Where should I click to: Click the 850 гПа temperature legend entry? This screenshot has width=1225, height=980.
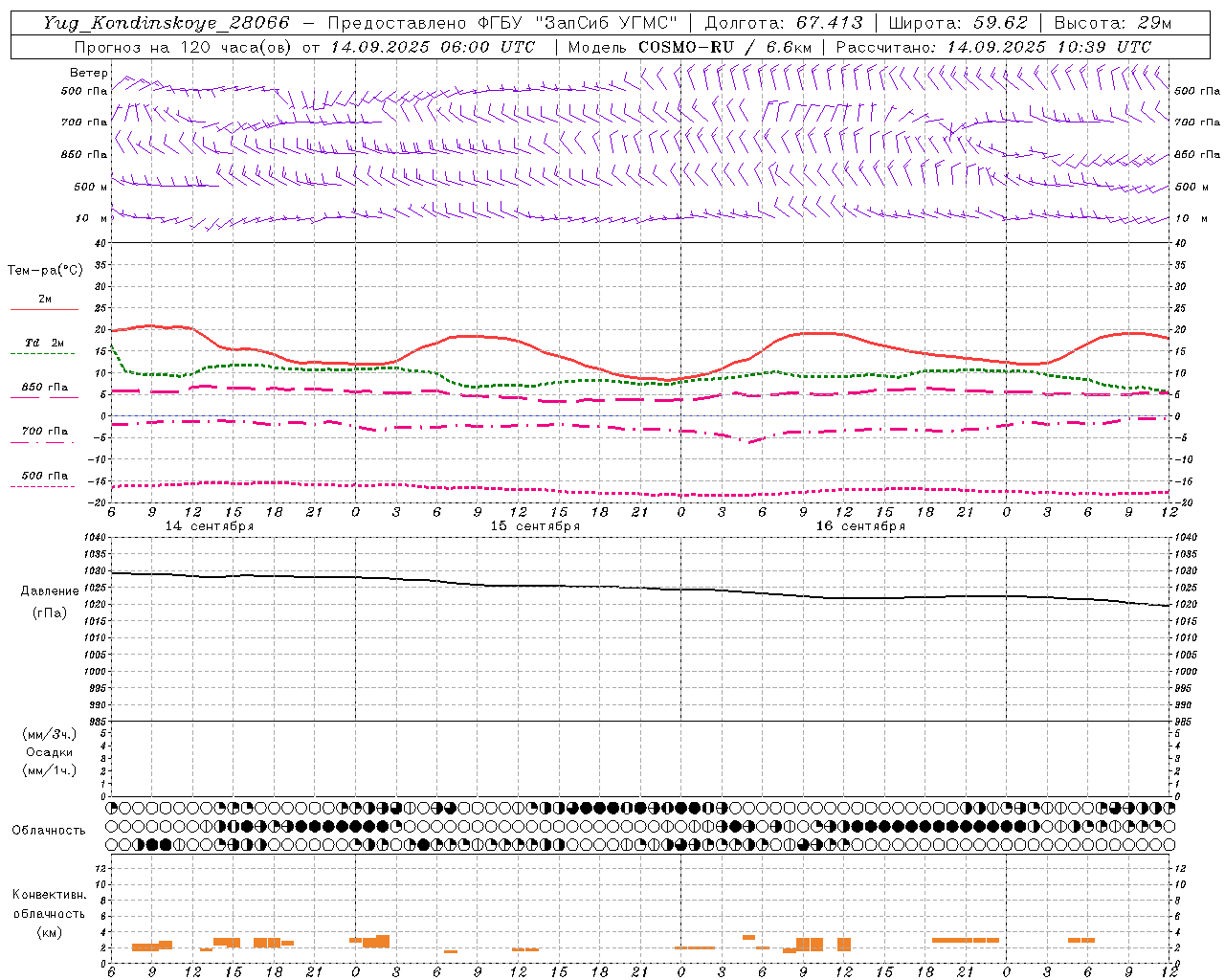click(45, 388)
